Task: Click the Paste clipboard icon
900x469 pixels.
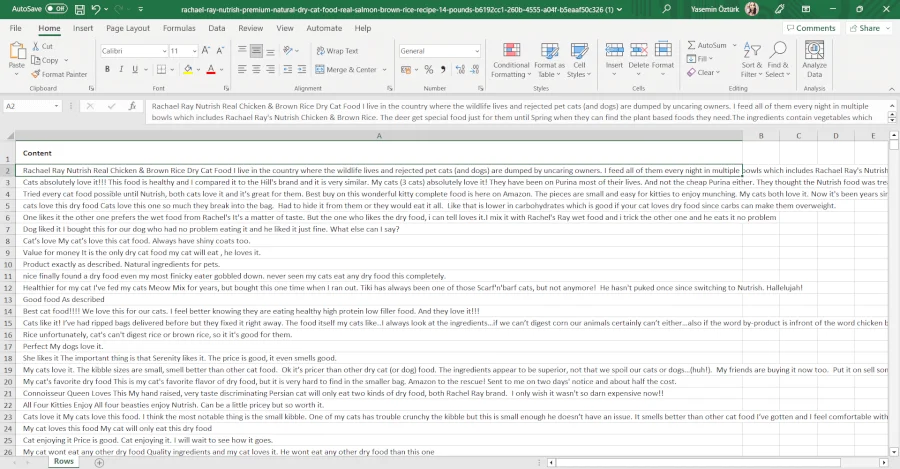Action: pos(17,51)
